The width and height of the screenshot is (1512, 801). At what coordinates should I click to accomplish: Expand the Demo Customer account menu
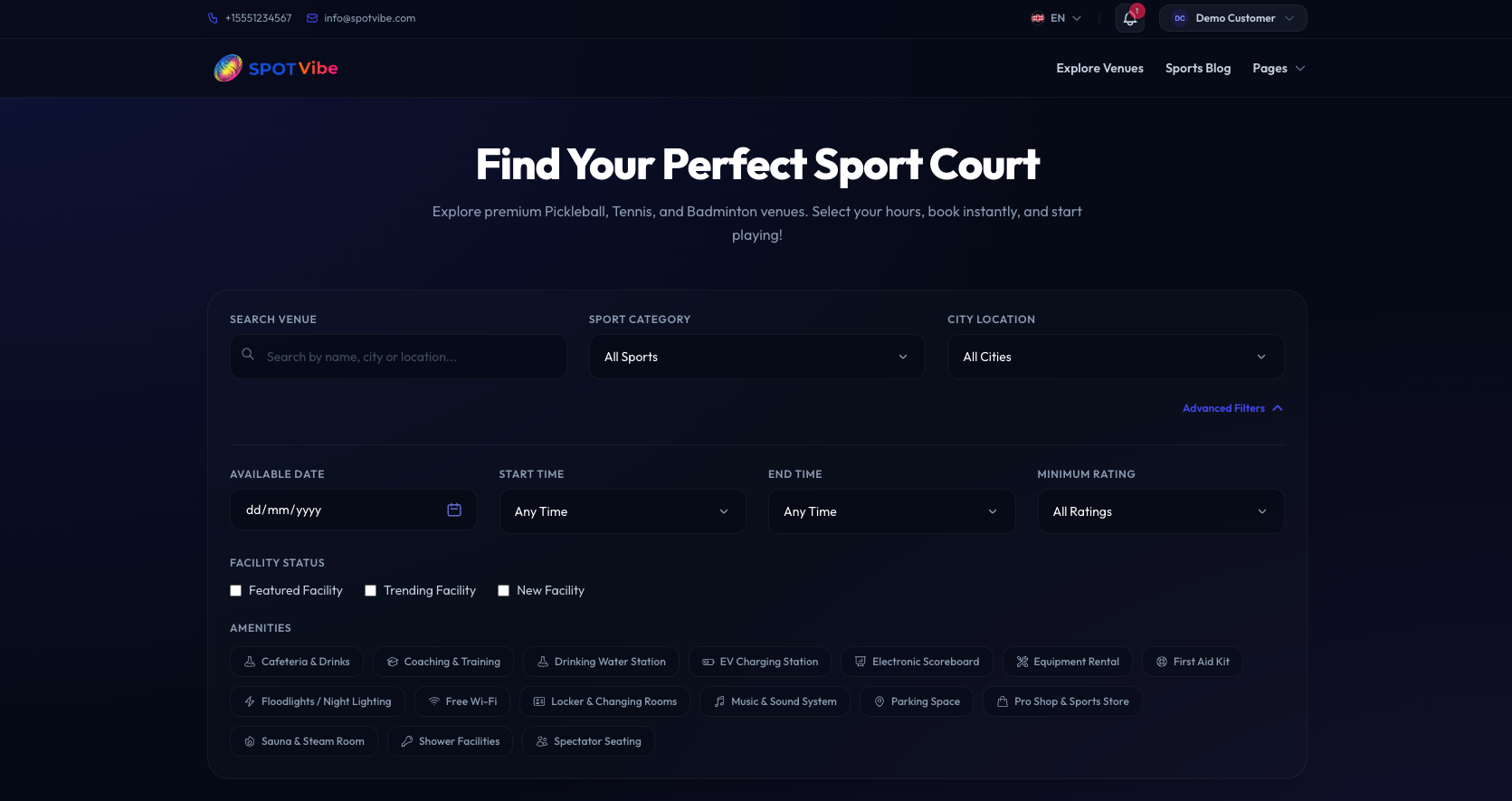(1233, 18)
